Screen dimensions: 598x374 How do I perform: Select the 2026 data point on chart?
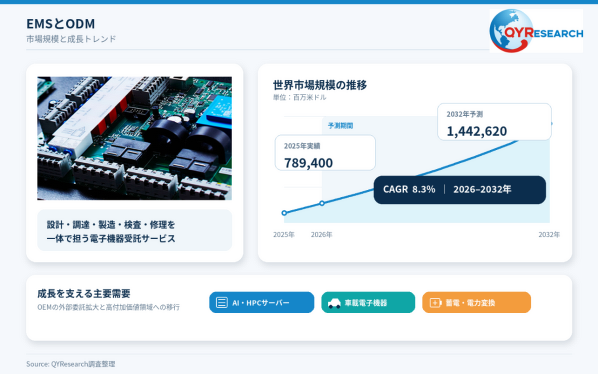[x=322, y=203]
